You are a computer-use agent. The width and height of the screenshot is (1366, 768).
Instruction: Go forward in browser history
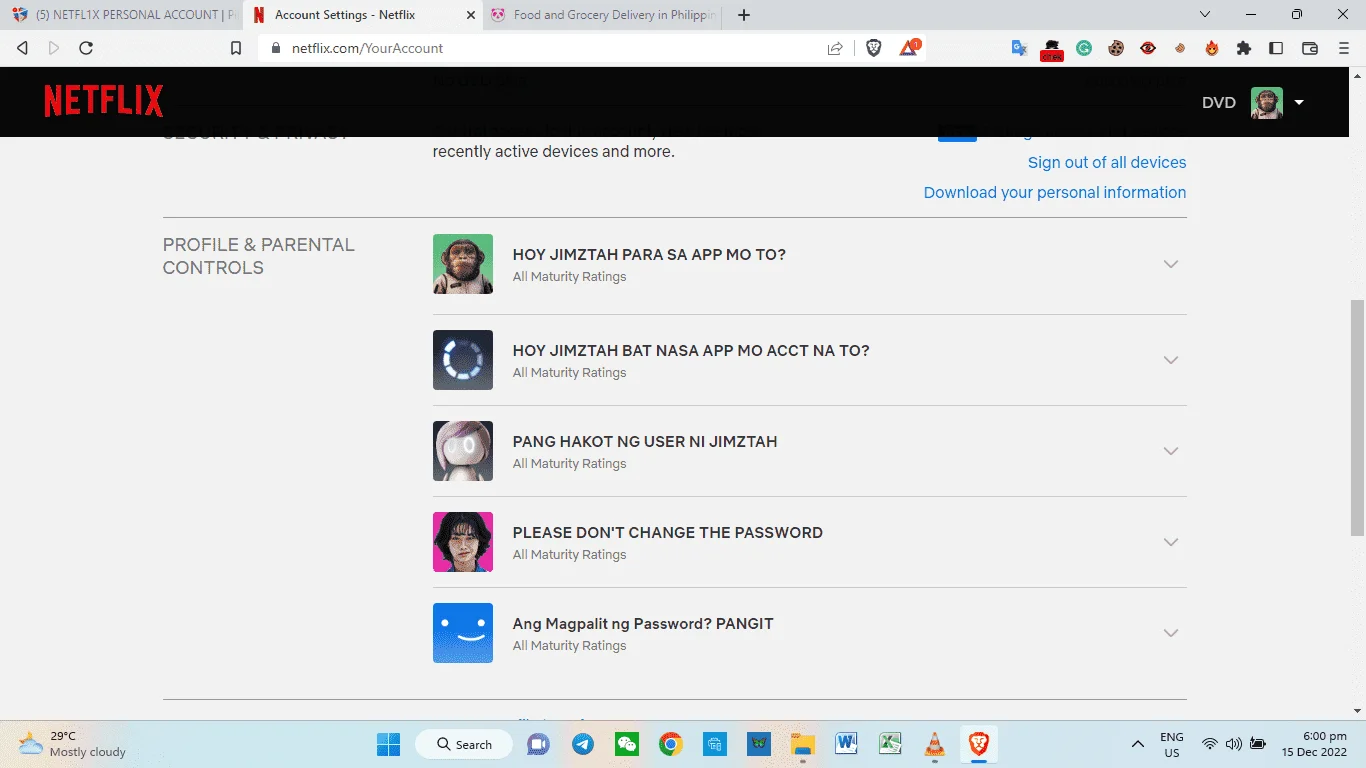54,48
